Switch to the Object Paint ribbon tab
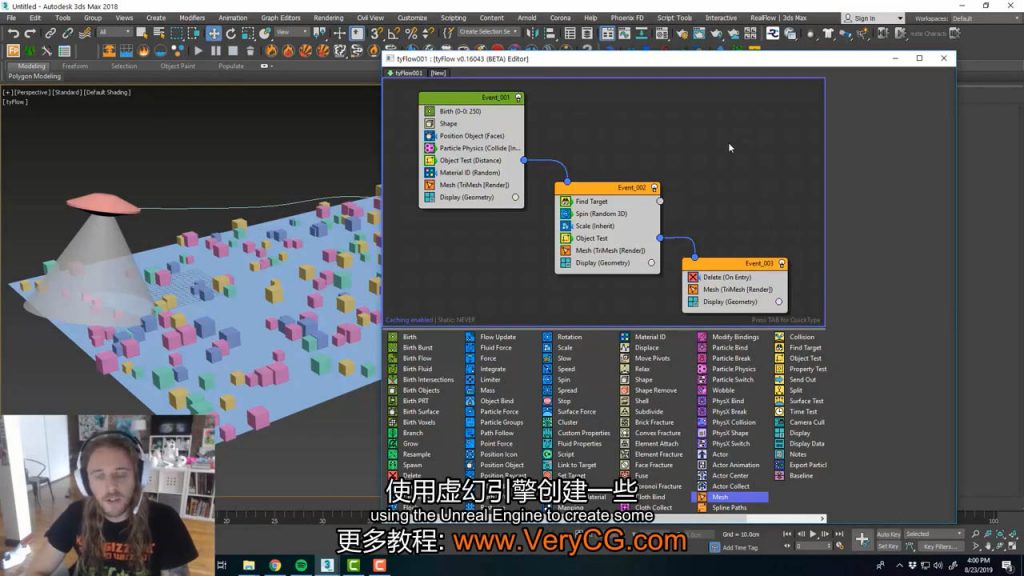 pos(178,67)
